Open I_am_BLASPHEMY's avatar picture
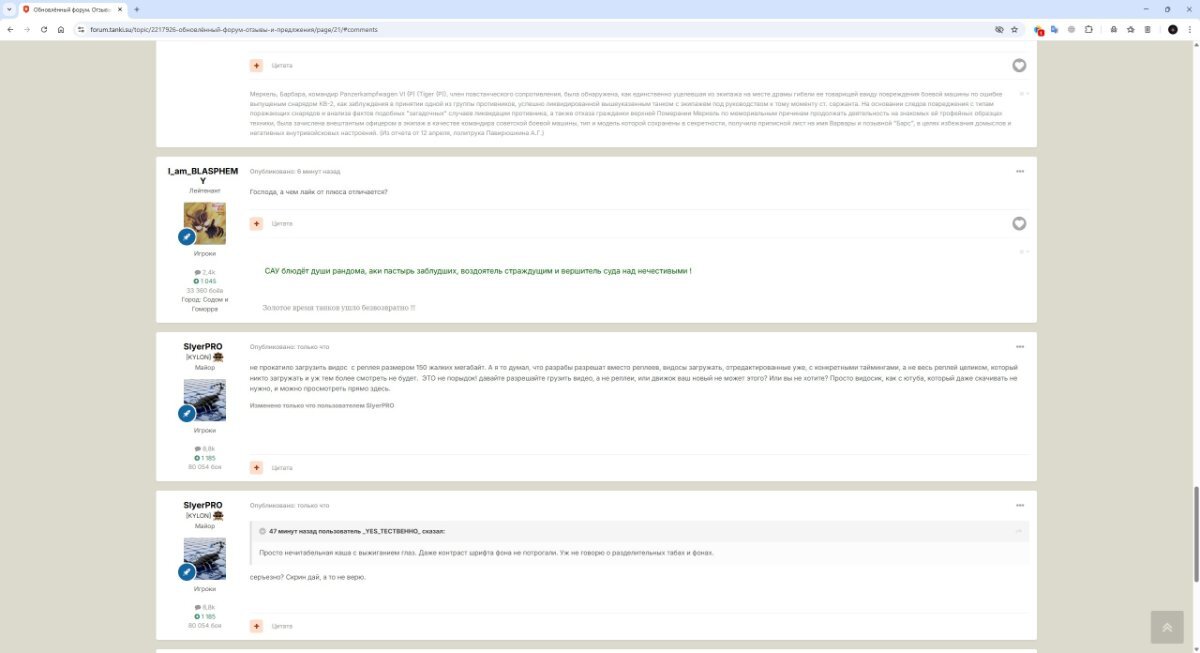This screenshot has height=653, width=1200. click(x=204, y=223)
